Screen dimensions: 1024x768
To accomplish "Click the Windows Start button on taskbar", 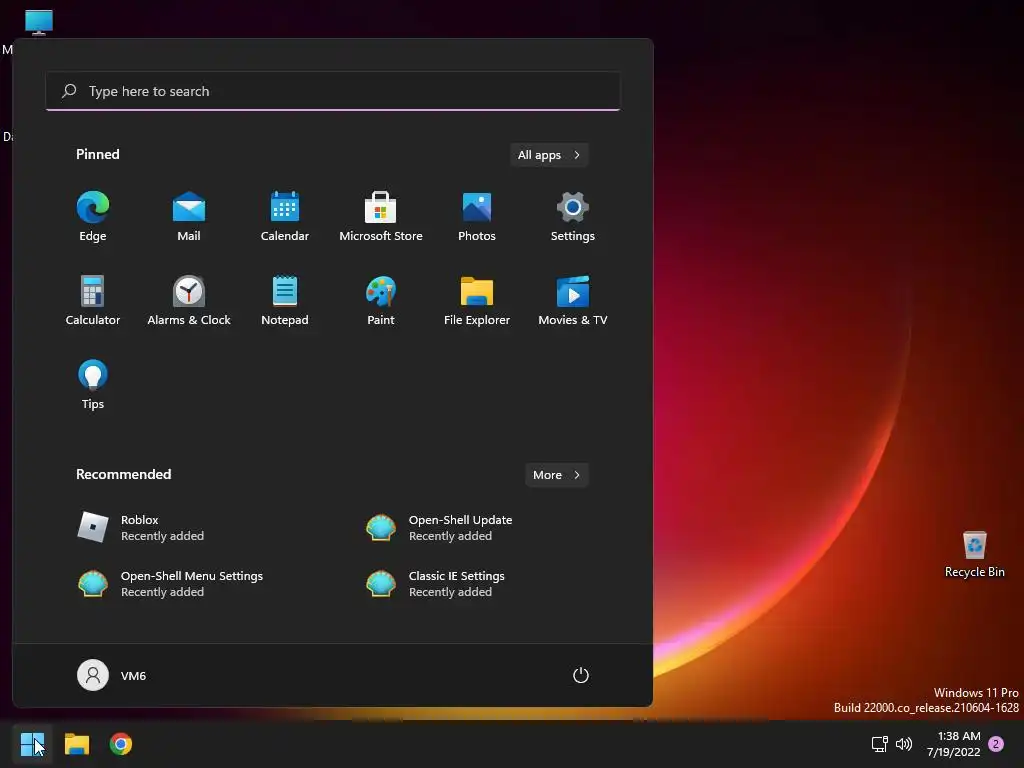I will pyautogui.click(x=32, y=744).
